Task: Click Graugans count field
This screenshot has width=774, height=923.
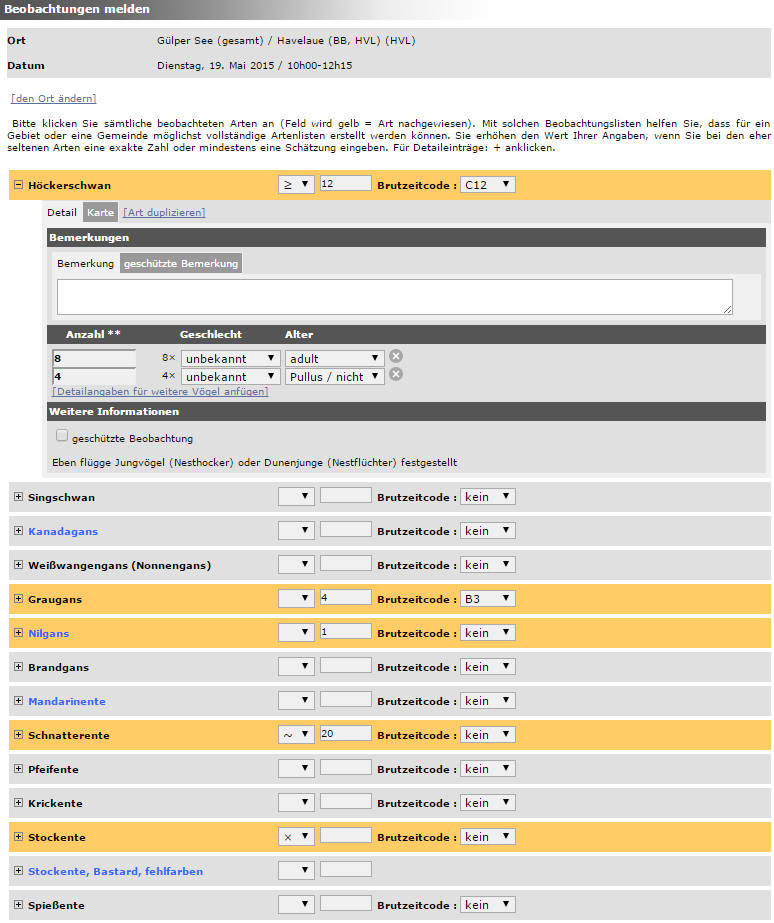Action: [346, 597]
